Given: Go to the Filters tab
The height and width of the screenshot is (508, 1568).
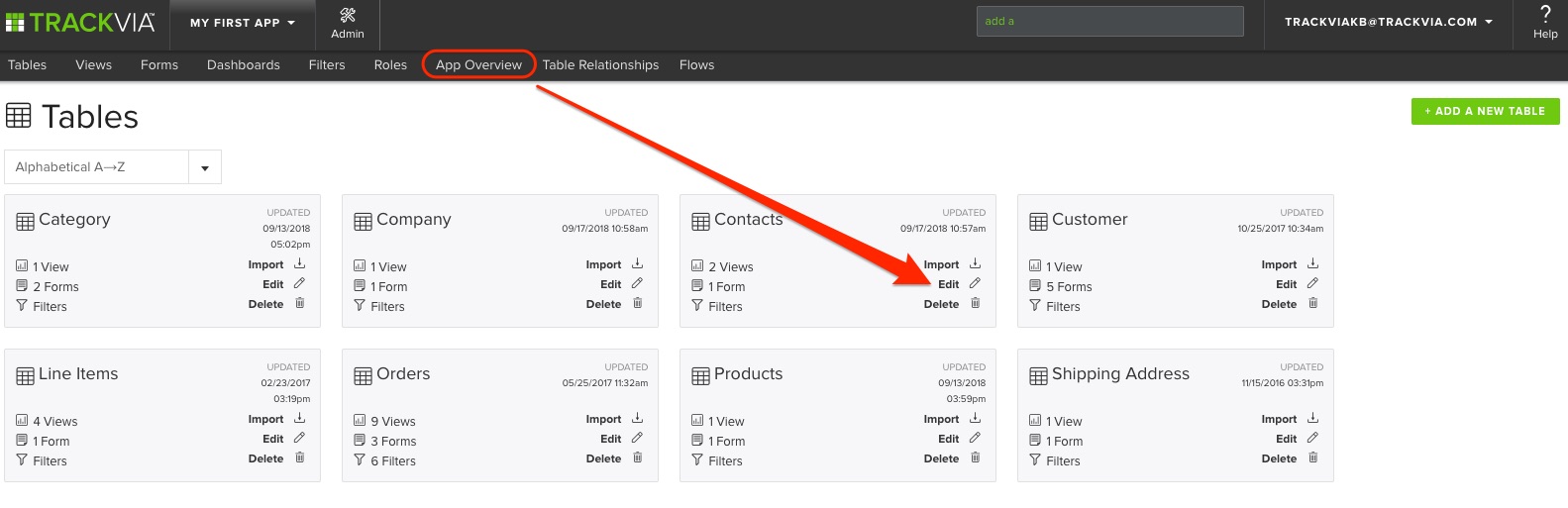Looking at the screenshot, I should [x=327, y=65].
